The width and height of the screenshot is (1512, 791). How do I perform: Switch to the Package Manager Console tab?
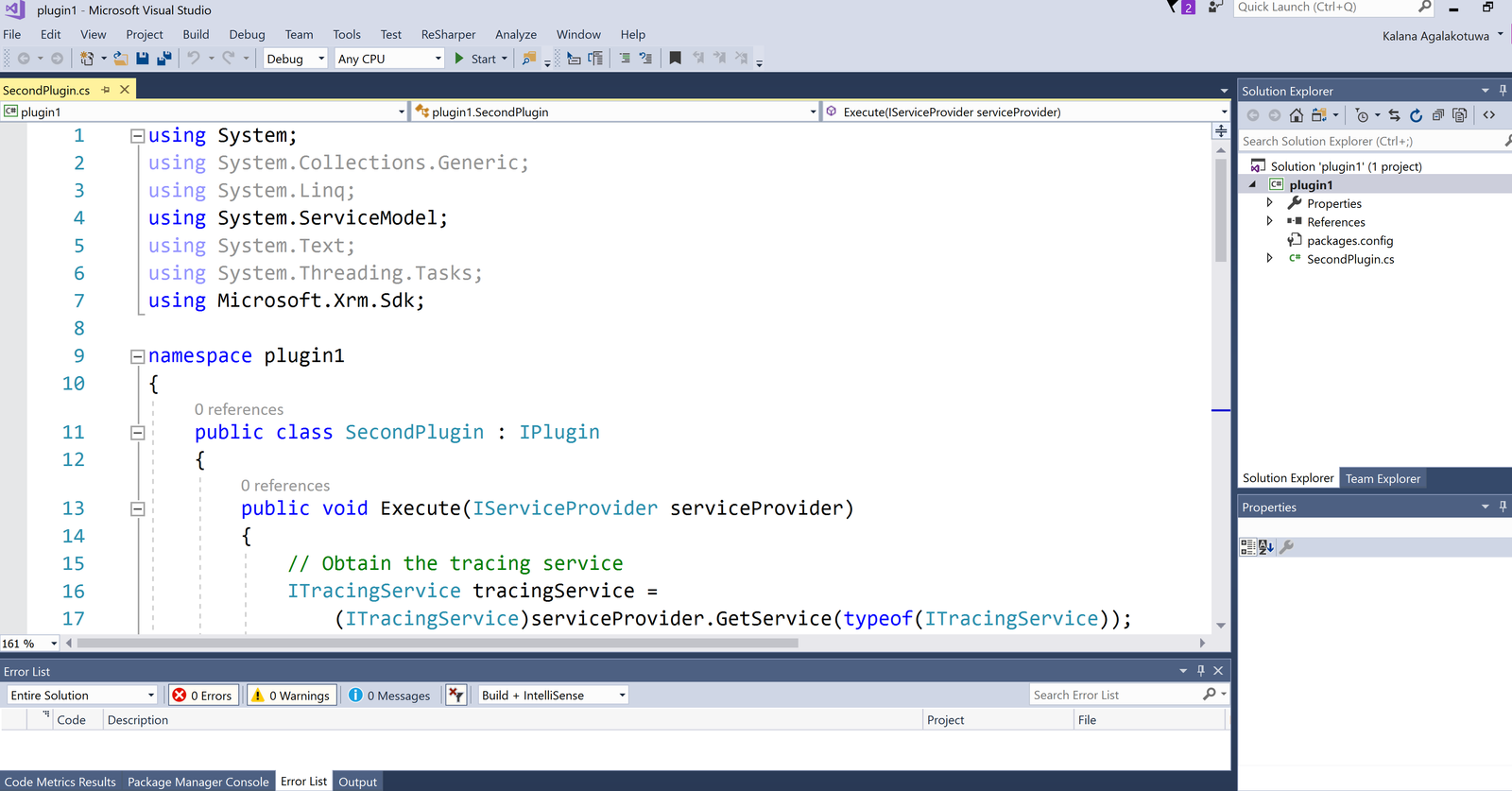click(198, 782)
